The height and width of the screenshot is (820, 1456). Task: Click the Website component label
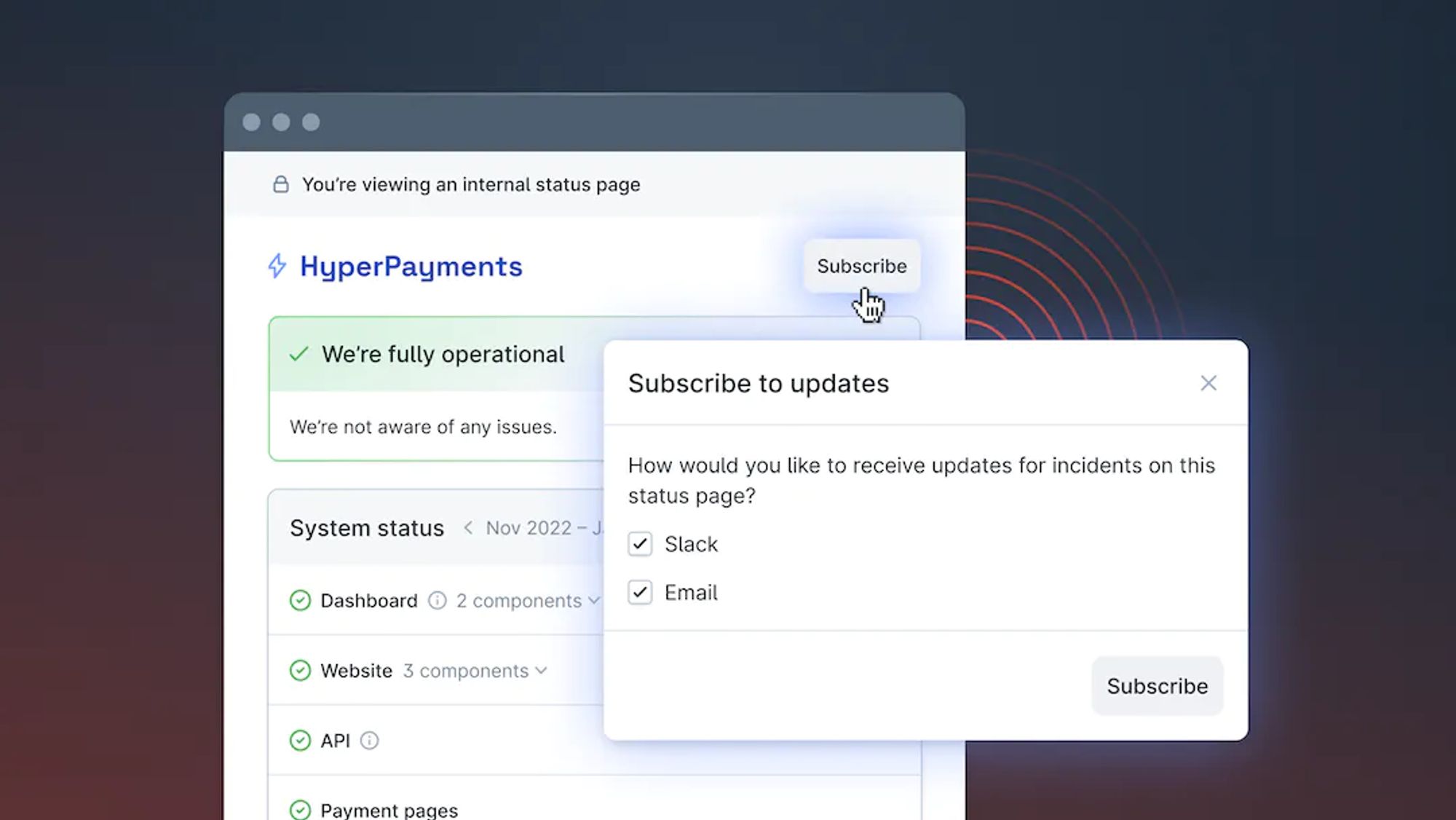pyautogui.click(x=356, y=670)
